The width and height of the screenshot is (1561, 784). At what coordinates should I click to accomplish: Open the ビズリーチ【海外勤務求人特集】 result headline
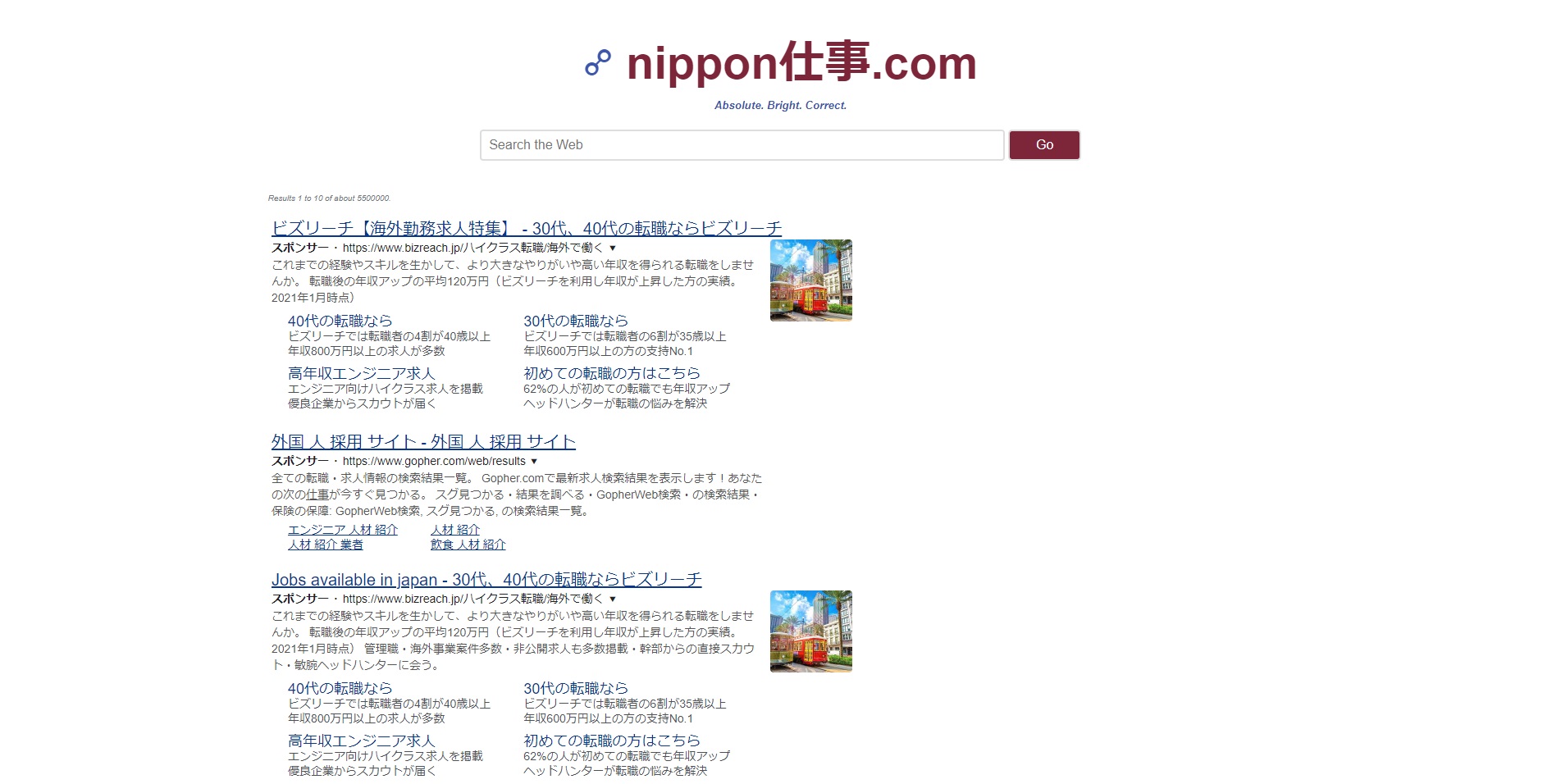527,228
